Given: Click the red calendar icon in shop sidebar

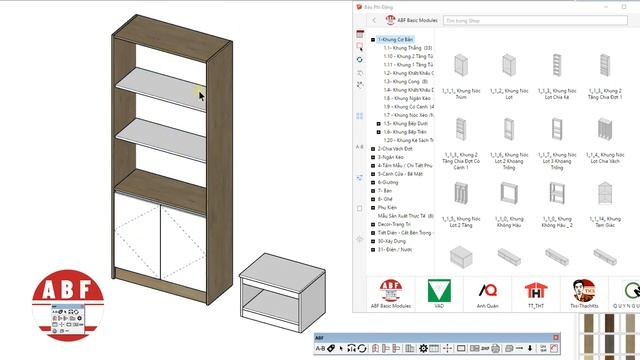Looking at the screenshot, I should pos(360,34).
